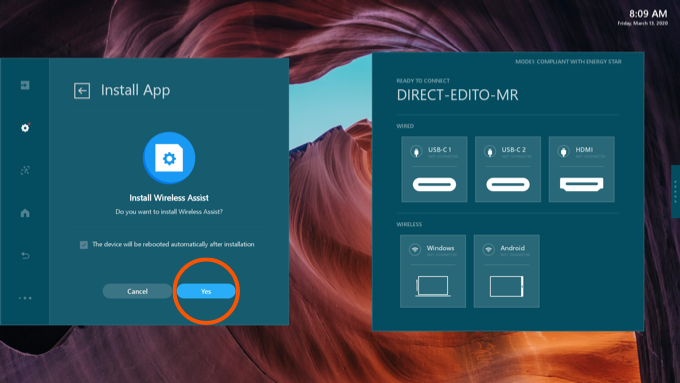Click the HDMI connector port icon
This screenshot has height=383, width=680.
582,184
